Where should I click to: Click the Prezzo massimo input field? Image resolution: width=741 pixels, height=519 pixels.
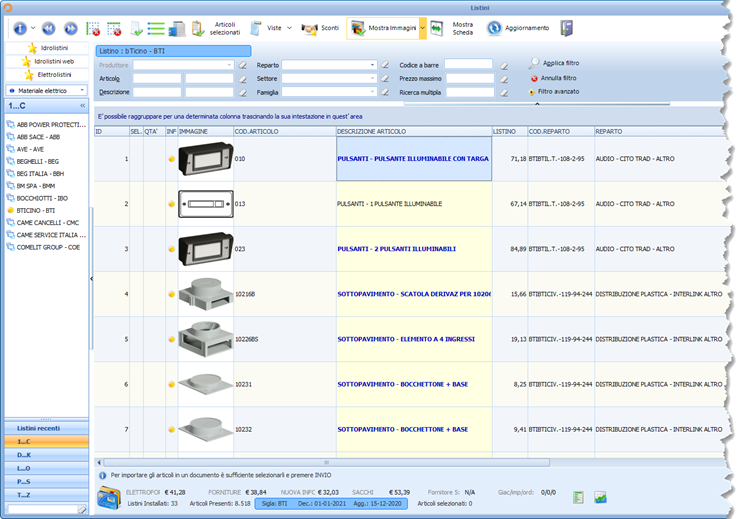point(470,78)
